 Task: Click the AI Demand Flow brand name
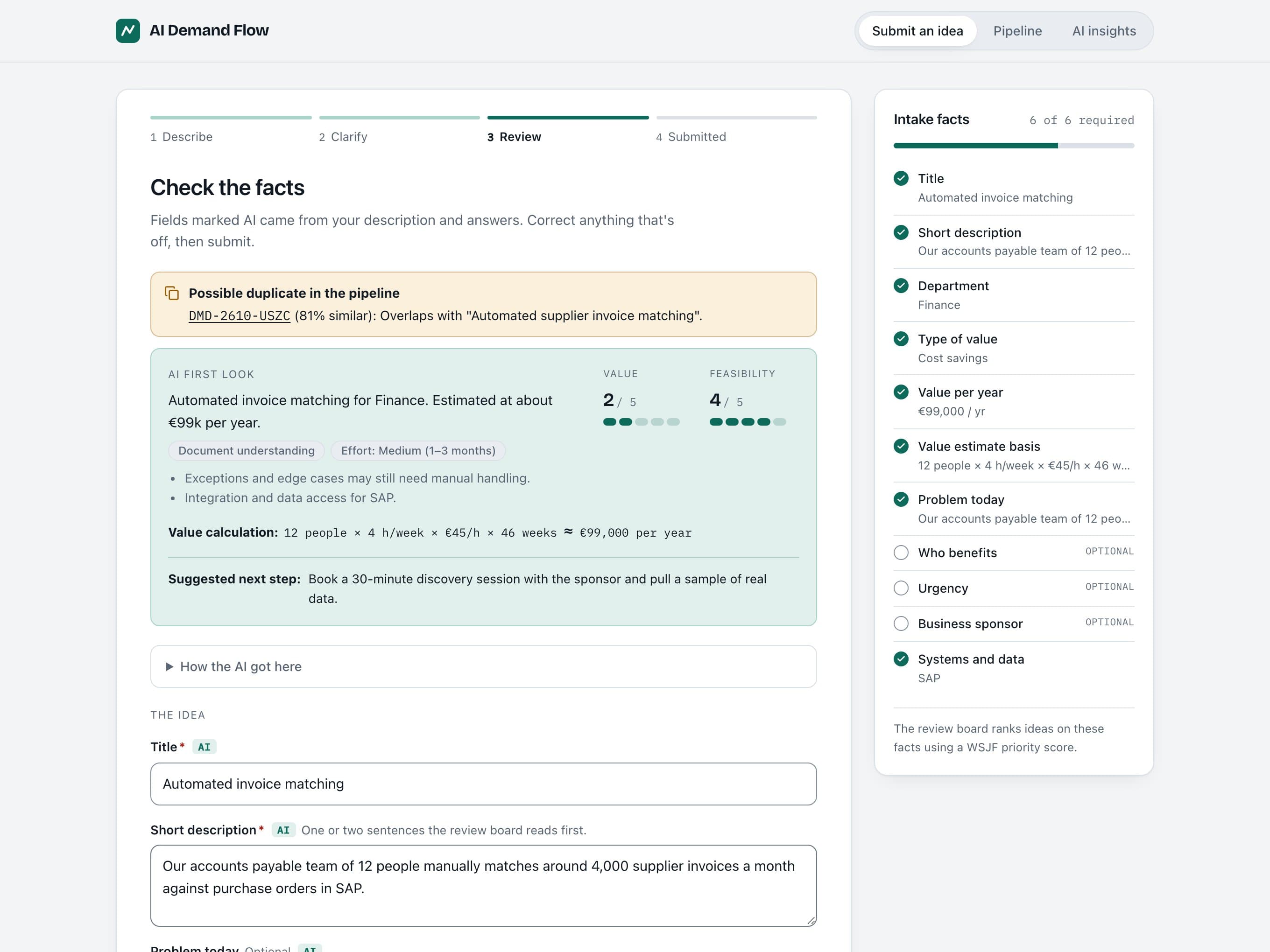(x=209, y=30)
